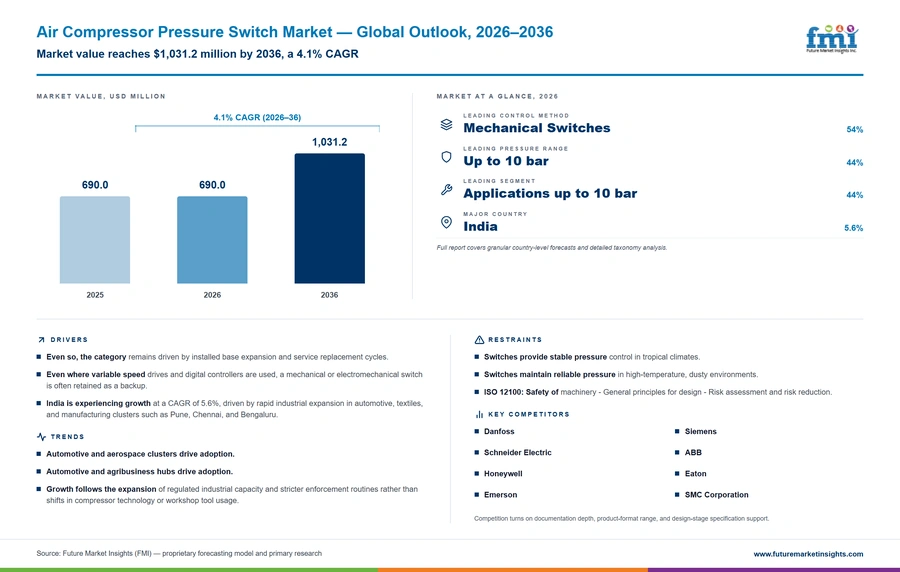Image resolution: width=900 pixels, height=572 pixels.
Task: Click the Competition turns on documentation depth note
Action: click(621, 519)
